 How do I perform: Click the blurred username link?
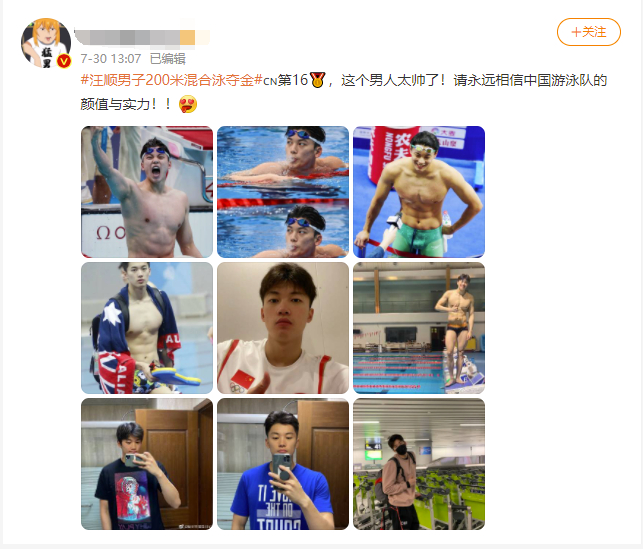142,37
